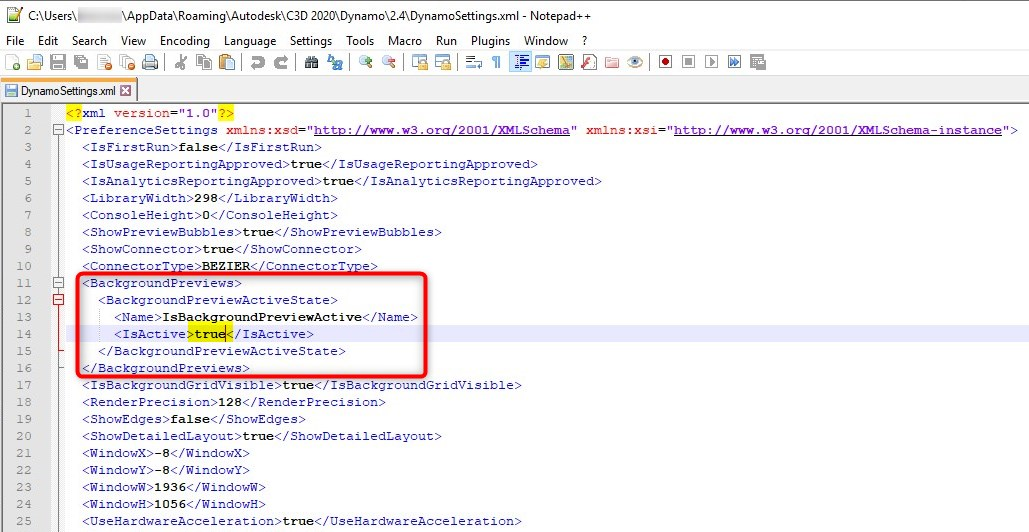Screen dimensions: 1029x532
Task: Open the Replace toolbar icon
Action: click(x=335, y=62)
